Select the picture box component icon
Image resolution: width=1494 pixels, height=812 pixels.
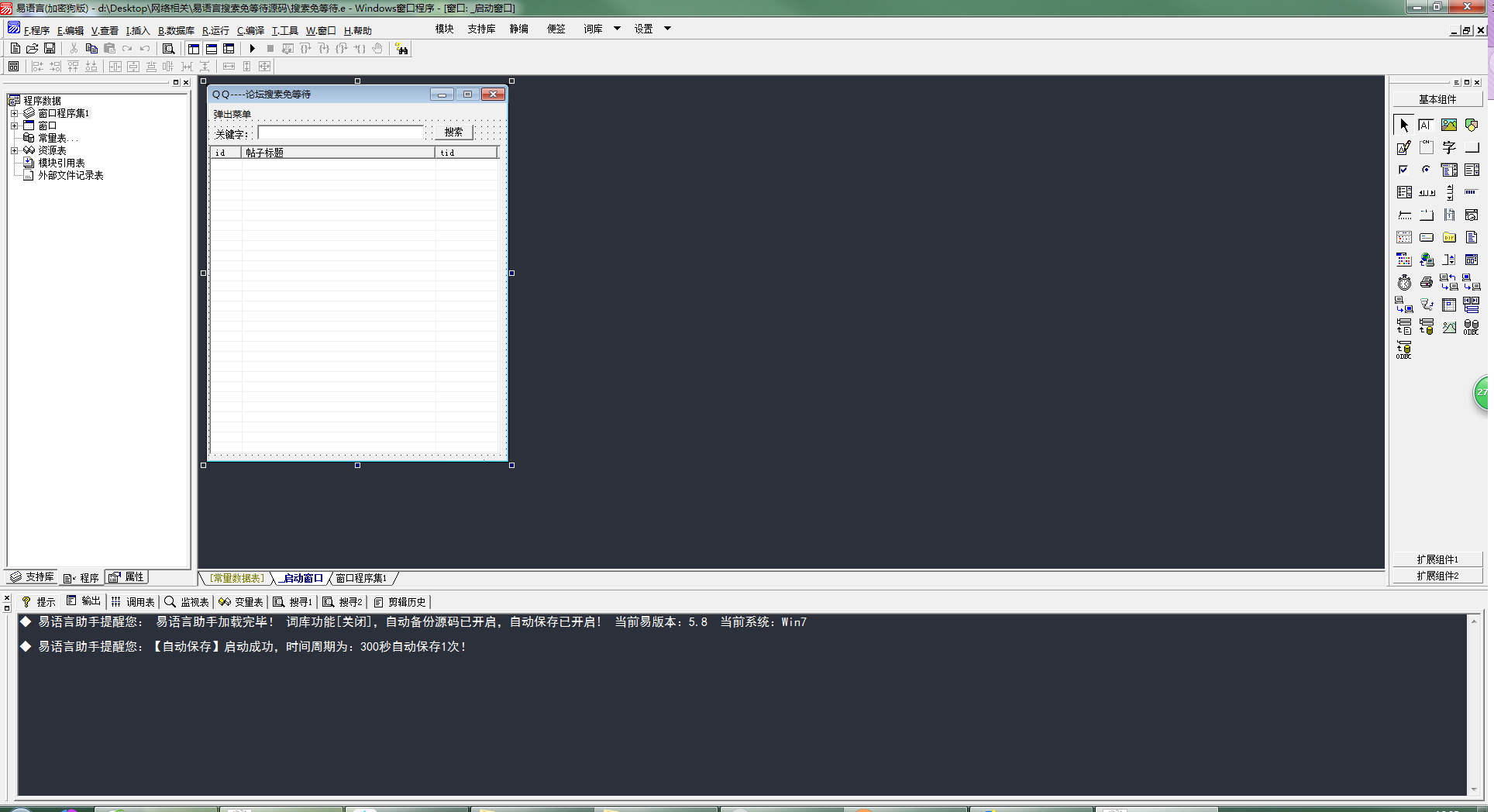click(x=1448, y=125)
